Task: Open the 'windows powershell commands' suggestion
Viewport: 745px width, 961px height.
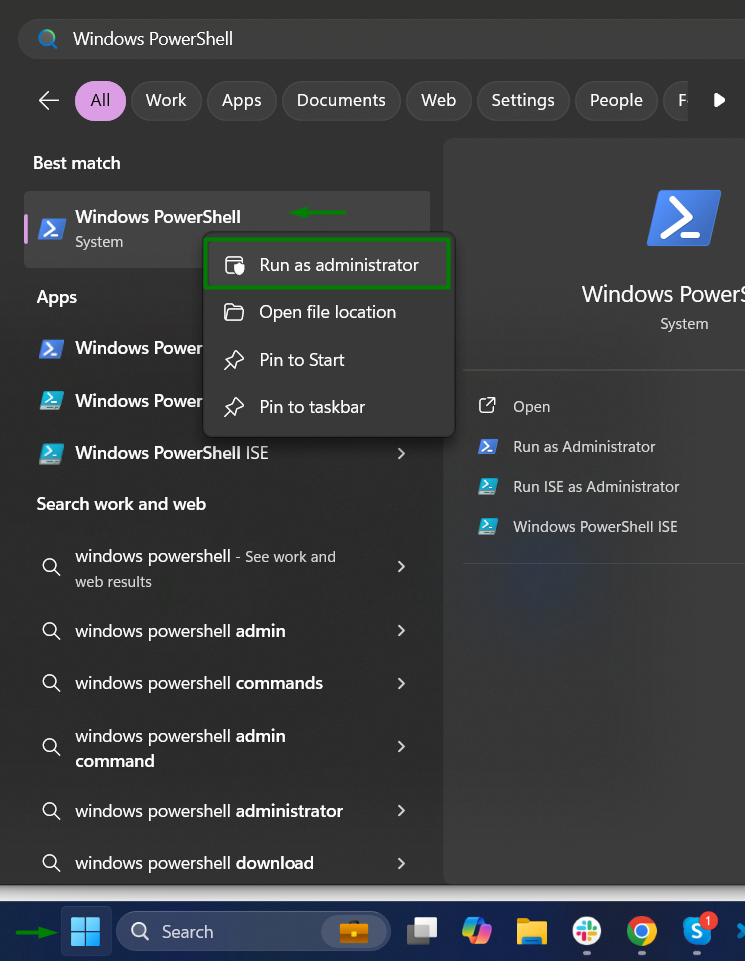Action: click(227, 683)
